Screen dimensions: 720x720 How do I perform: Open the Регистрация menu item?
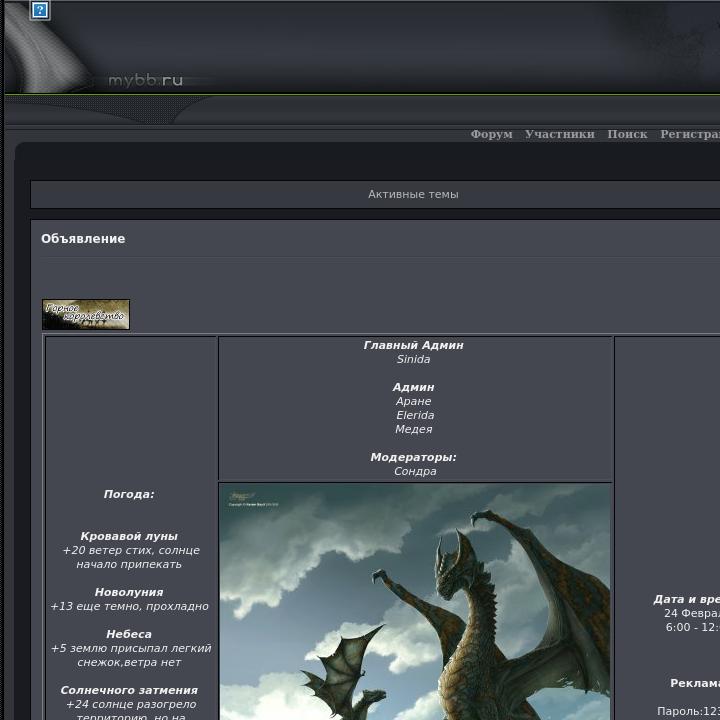tap(690, 134)
